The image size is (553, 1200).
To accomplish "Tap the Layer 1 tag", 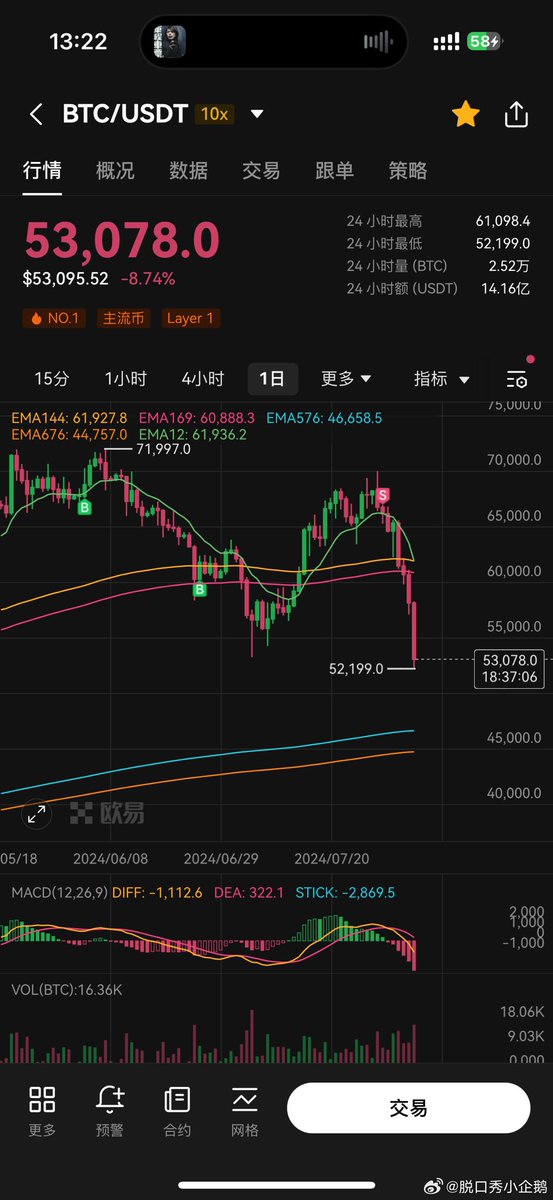I will point(190,319).
